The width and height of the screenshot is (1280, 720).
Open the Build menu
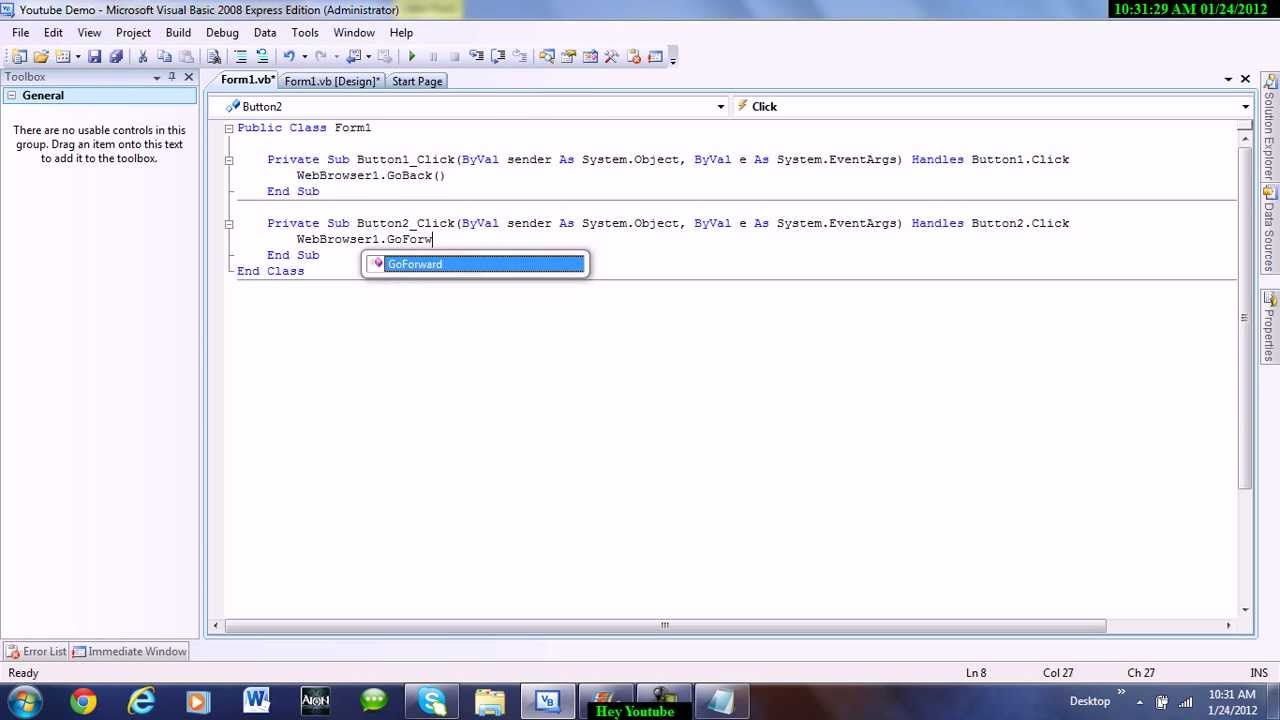coord(178,33)
